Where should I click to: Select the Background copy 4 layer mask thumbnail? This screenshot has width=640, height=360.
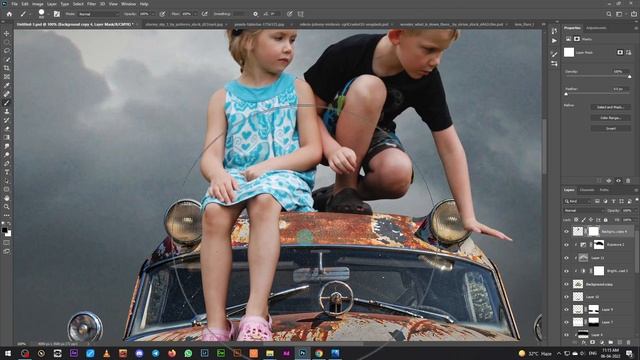593,231
